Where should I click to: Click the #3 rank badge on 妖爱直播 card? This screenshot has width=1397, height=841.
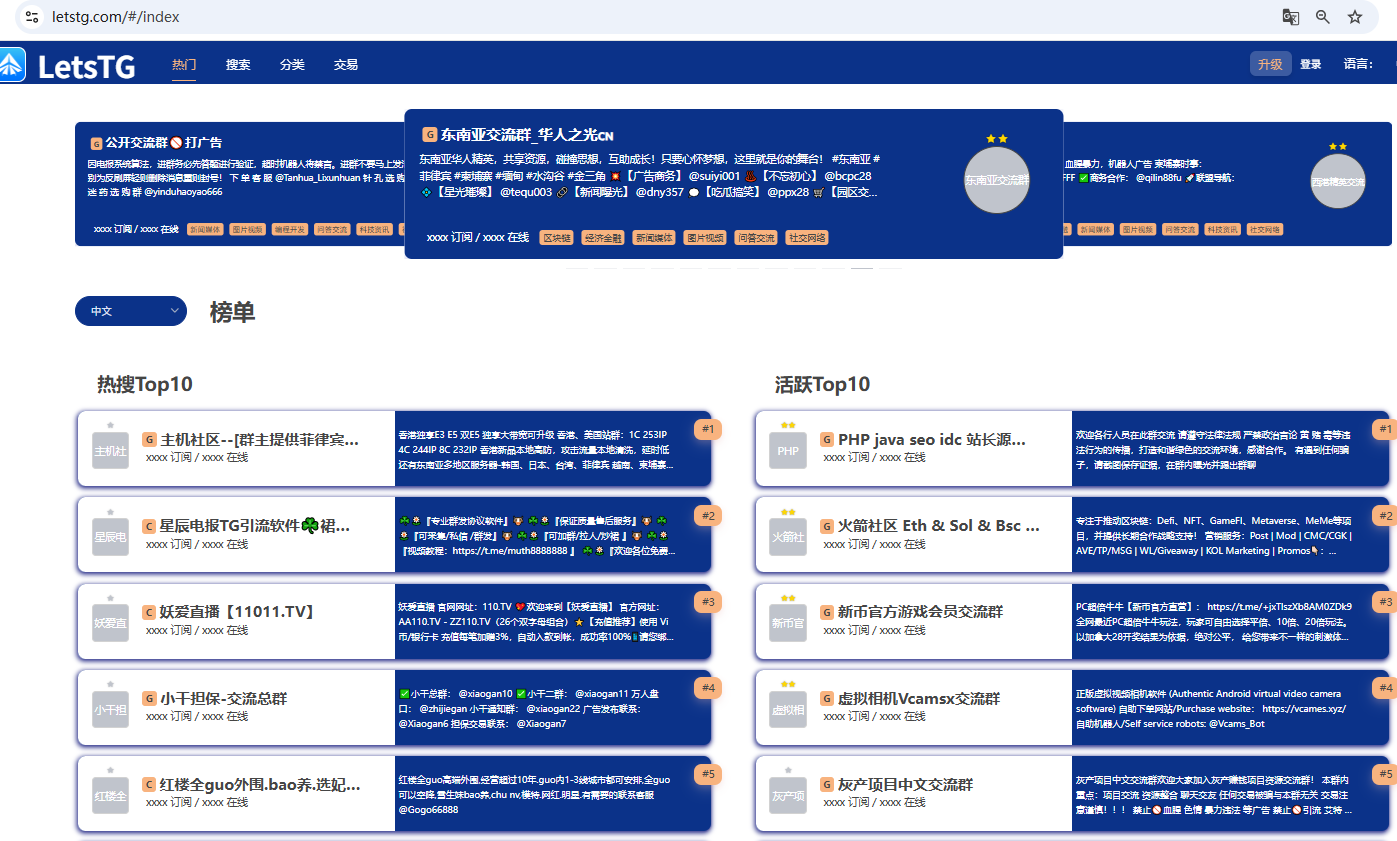click(x=709, y=602)
